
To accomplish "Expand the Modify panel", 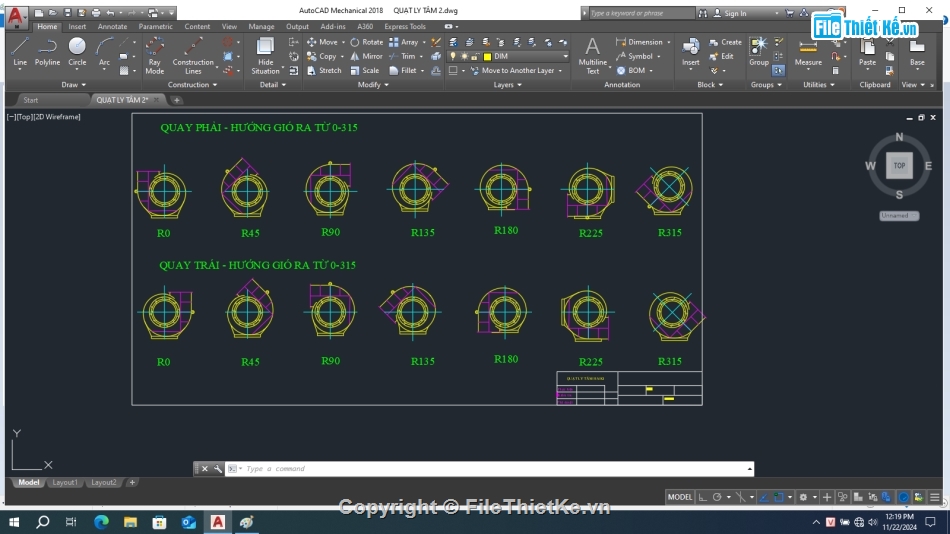I will [x=373, y=85].
